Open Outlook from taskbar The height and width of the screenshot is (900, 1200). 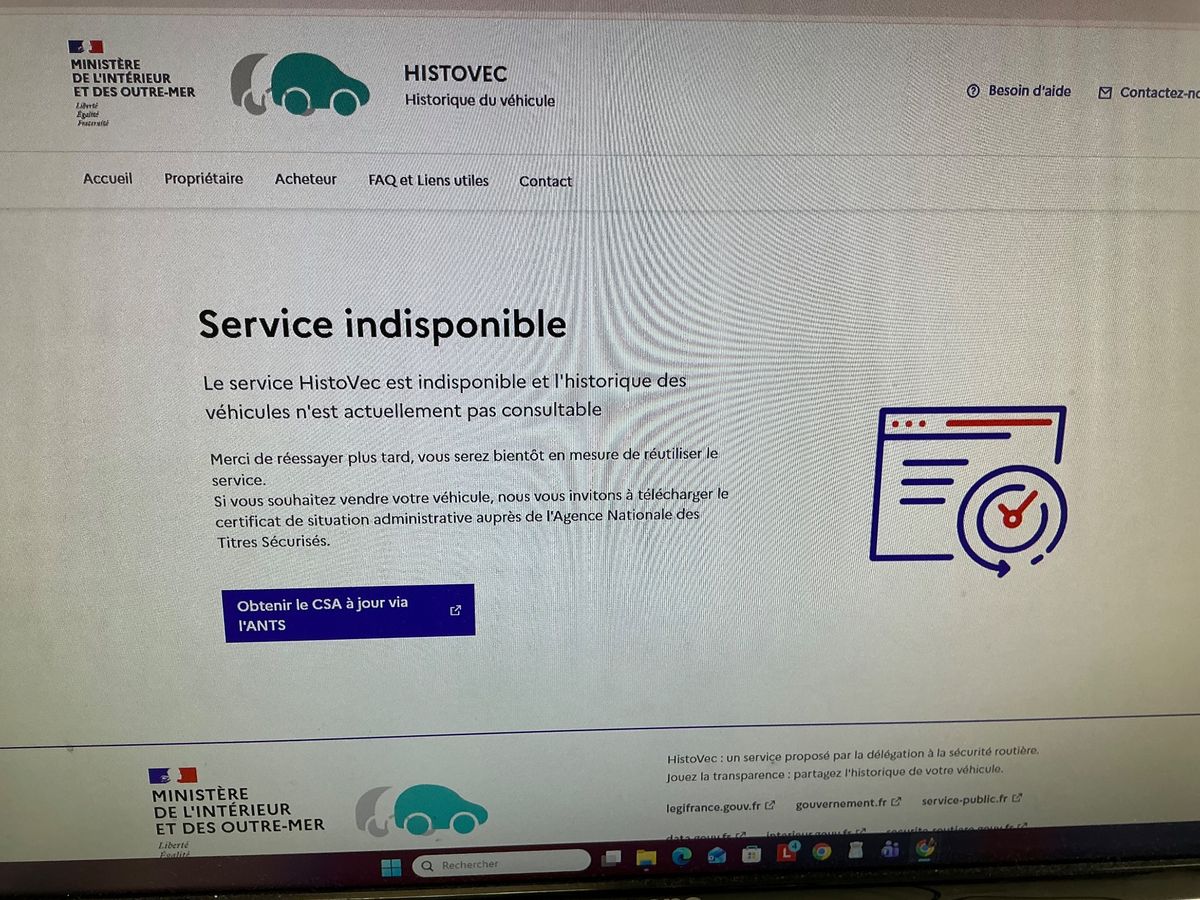tap(716, 855)
